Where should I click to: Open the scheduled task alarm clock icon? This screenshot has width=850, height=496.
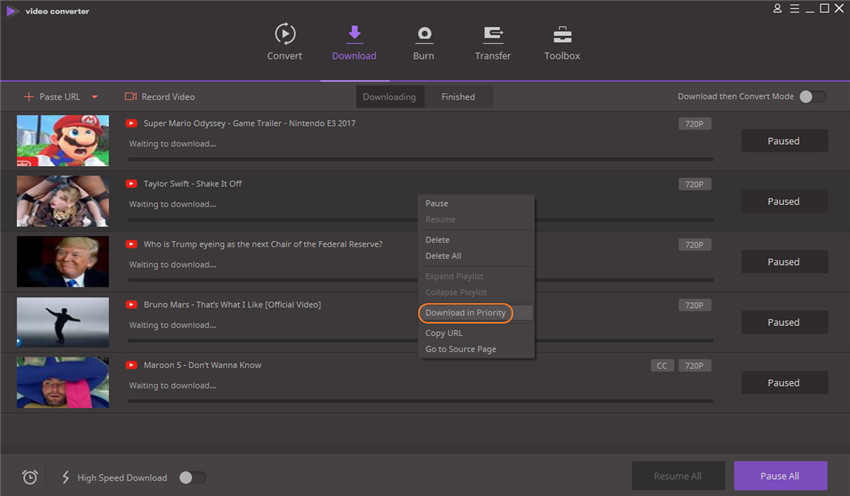(x=30, y=477)
